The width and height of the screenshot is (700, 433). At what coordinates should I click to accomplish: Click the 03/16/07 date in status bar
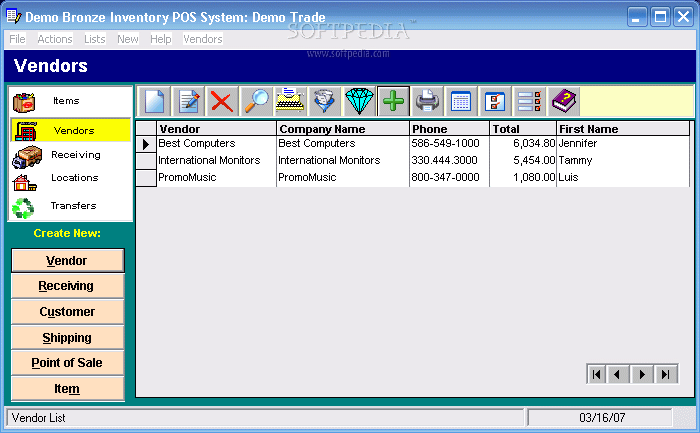click(602, 418)
